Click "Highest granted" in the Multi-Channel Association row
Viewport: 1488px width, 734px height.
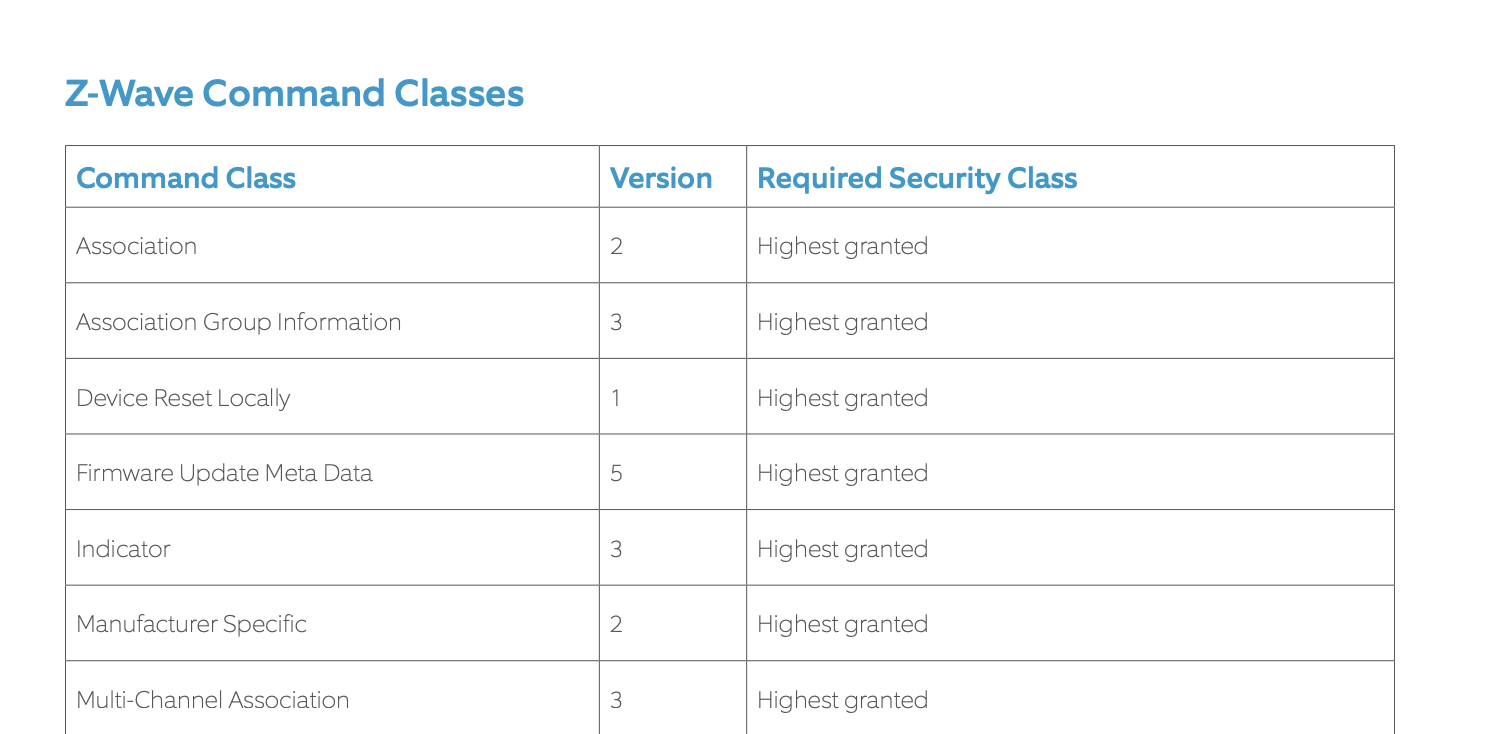pos(842,700)
